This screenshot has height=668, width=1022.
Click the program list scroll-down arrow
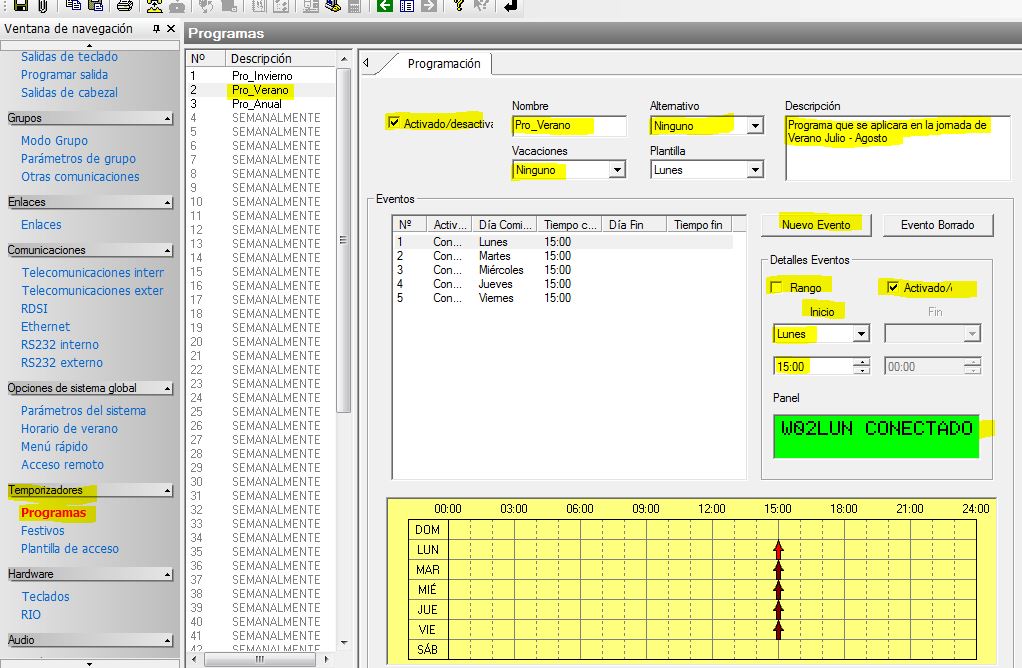(344, 643)
